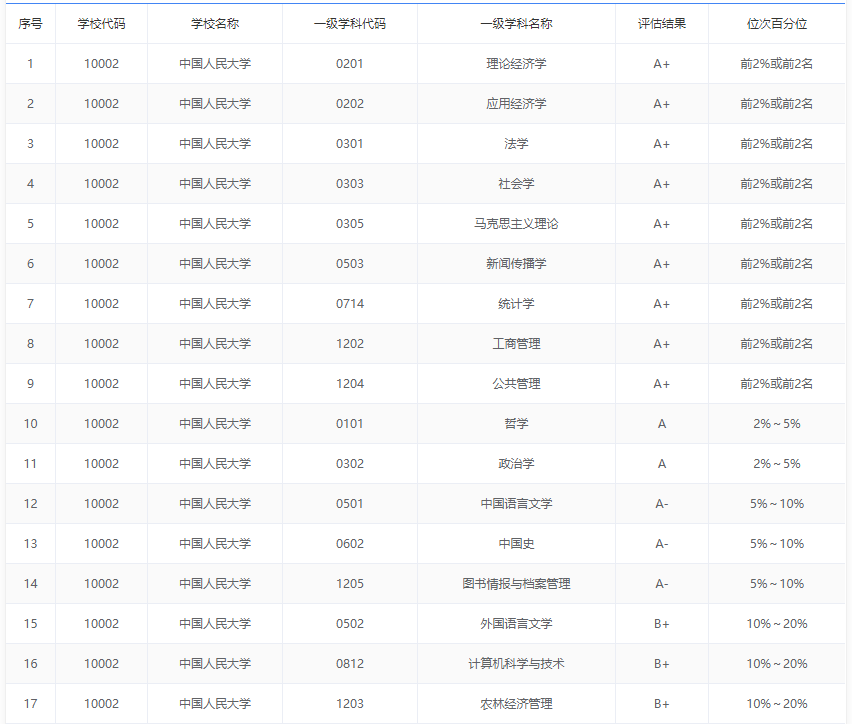Click 前2%或前2名 in row 1
The width and height of the screenshot is (852, 724).
pyautogui.click(x=777, y=64)
